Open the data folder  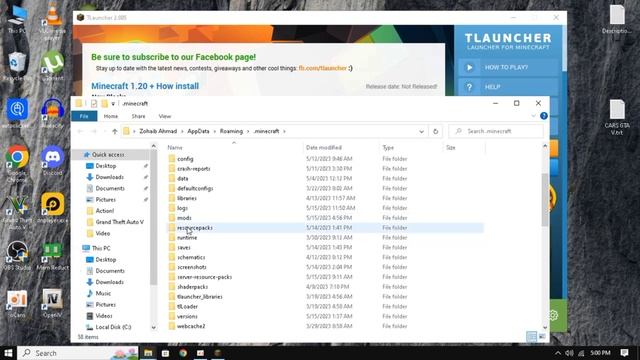pyautogui.click(x=183, y=178)
